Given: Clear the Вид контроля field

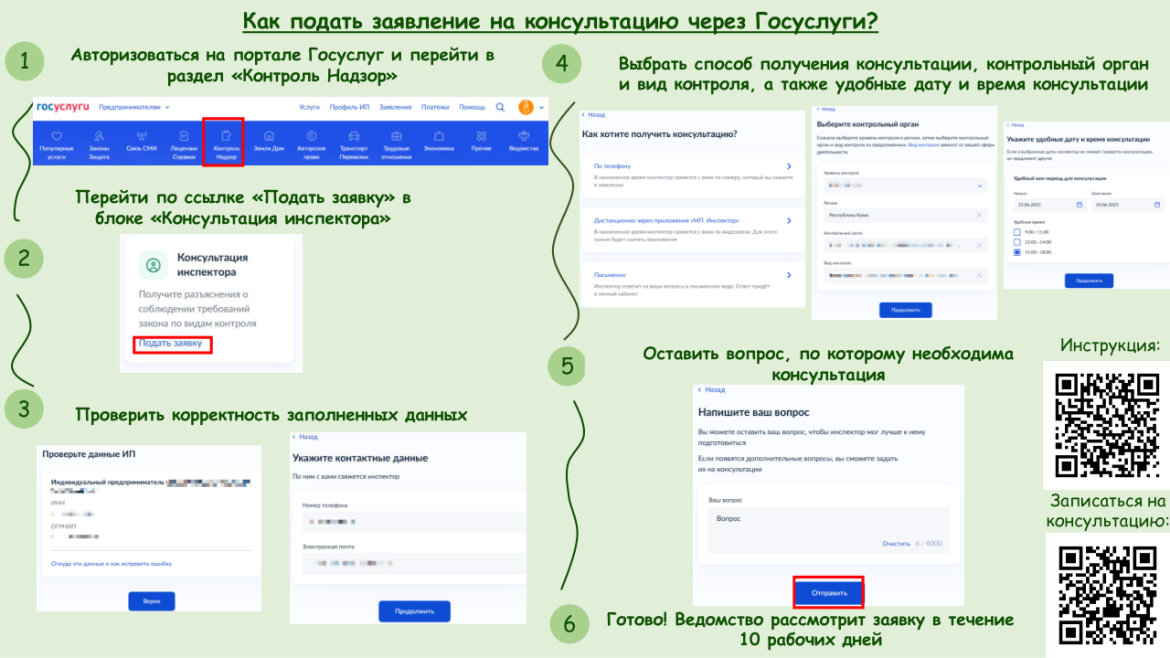Looking at the screenshot, I should pos(979,275).
